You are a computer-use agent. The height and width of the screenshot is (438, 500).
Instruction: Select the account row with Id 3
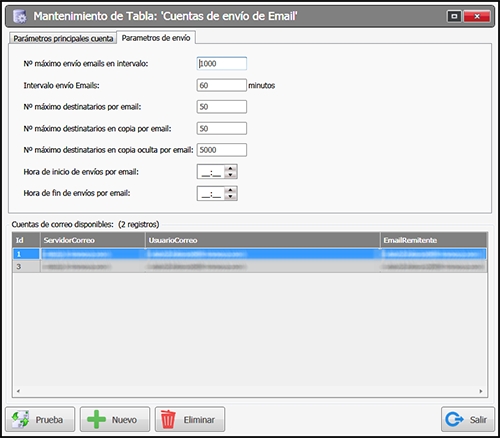click(x=250, y=266)
